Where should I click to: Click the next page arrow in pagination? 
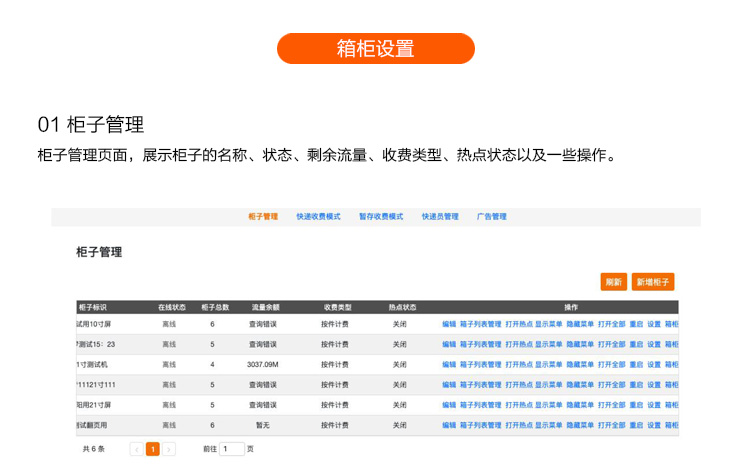click(x=169, y=450)
